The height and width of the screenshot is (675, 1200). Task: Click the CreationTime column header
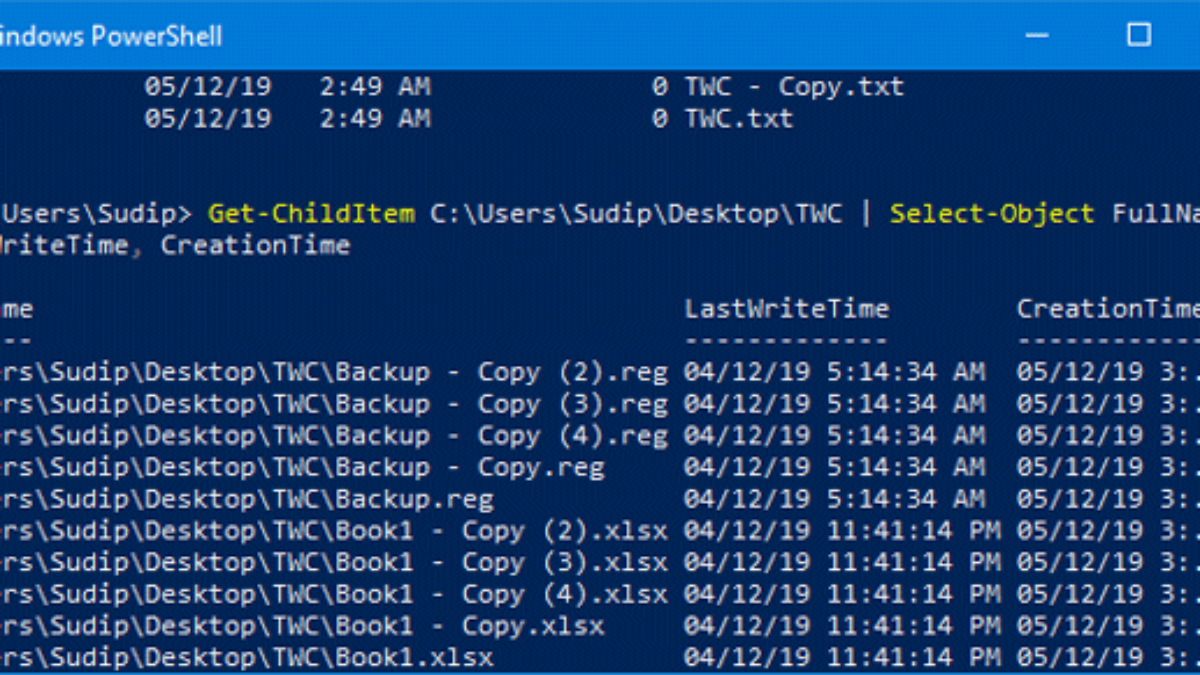pos(1107,309)
